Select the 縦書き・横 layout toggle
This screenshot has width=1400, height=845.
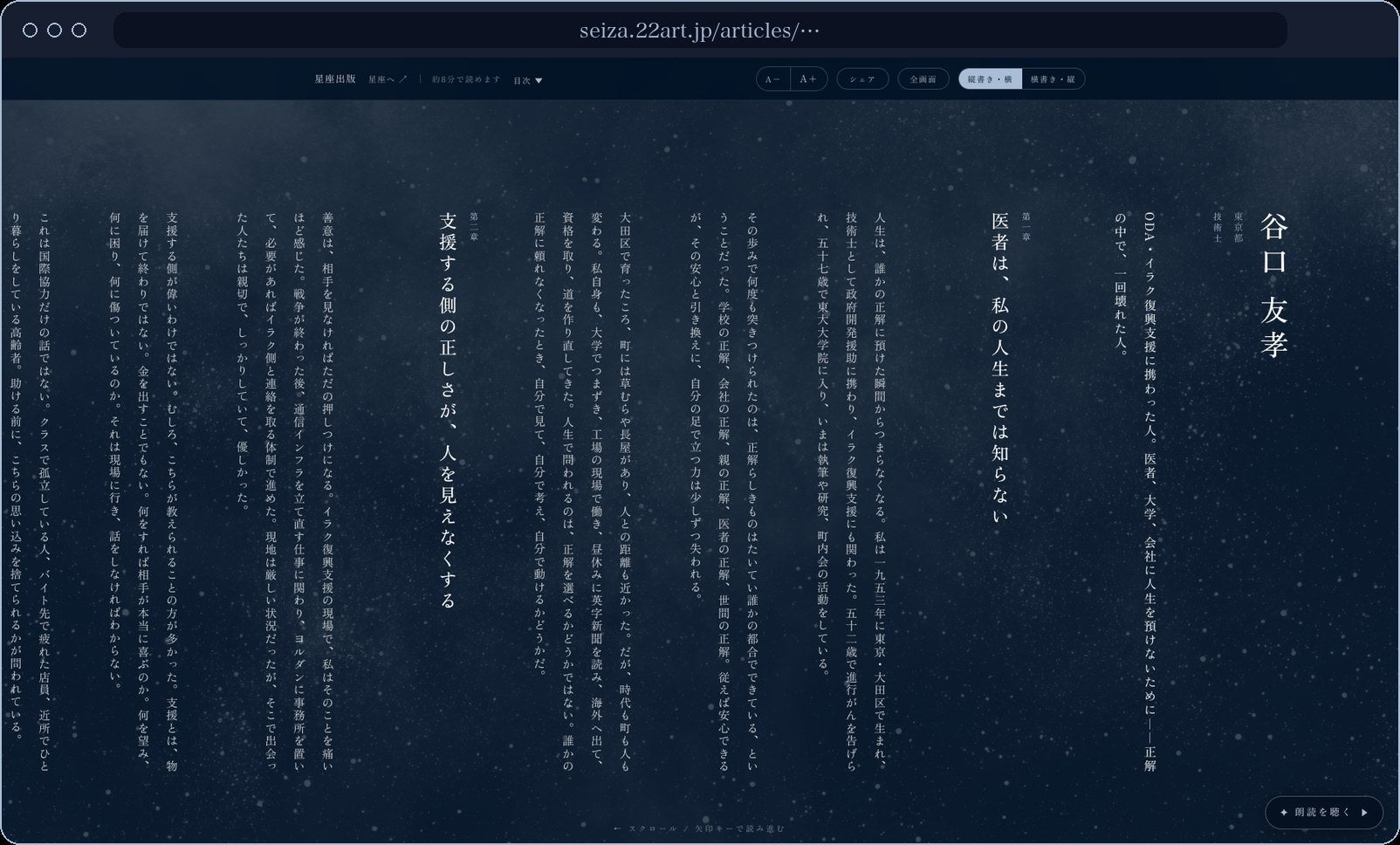(x=990, y=79)
